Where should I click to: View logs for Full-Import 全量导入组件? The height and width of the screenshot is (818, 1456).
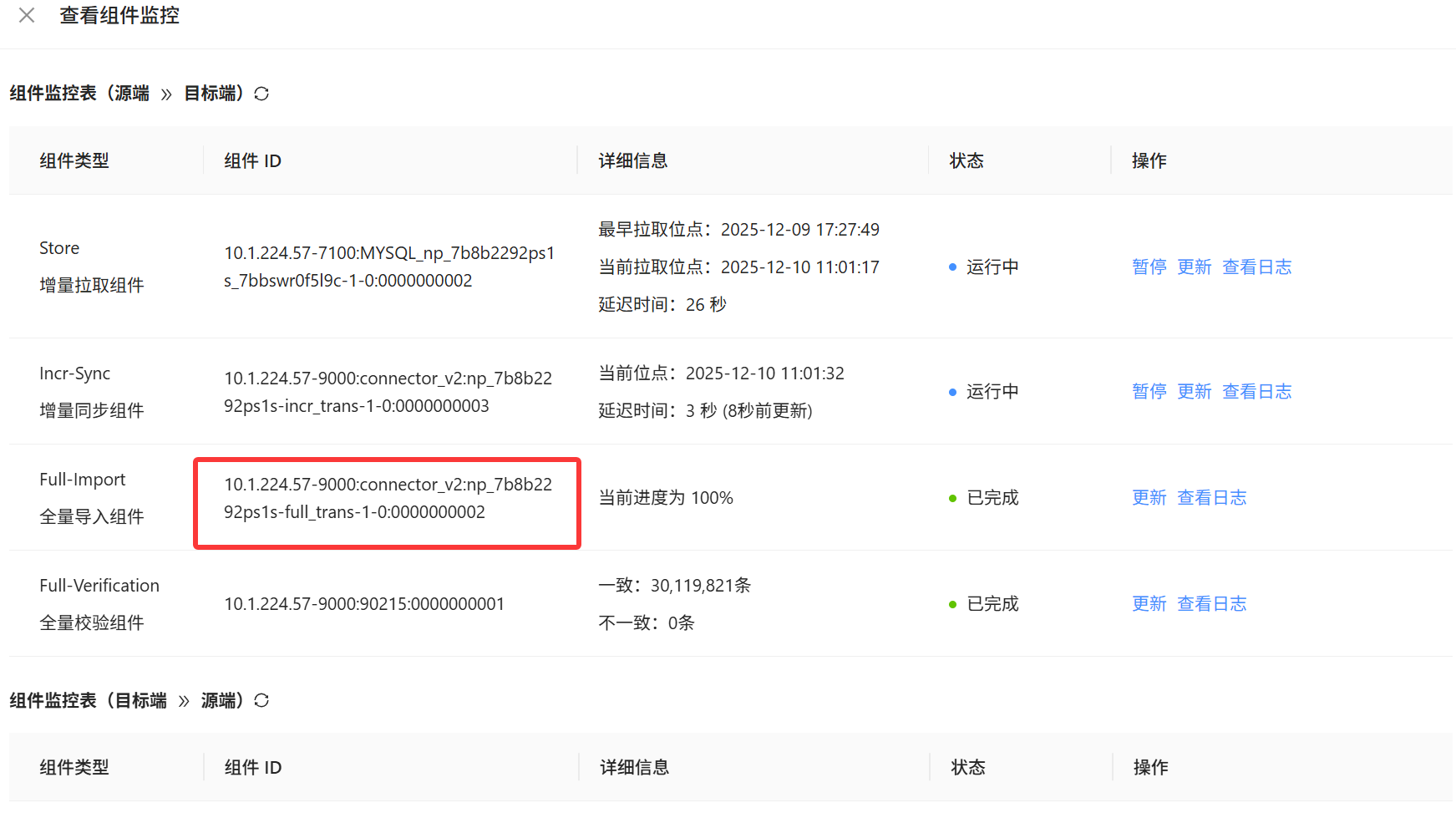click(x=1211, y=497)
